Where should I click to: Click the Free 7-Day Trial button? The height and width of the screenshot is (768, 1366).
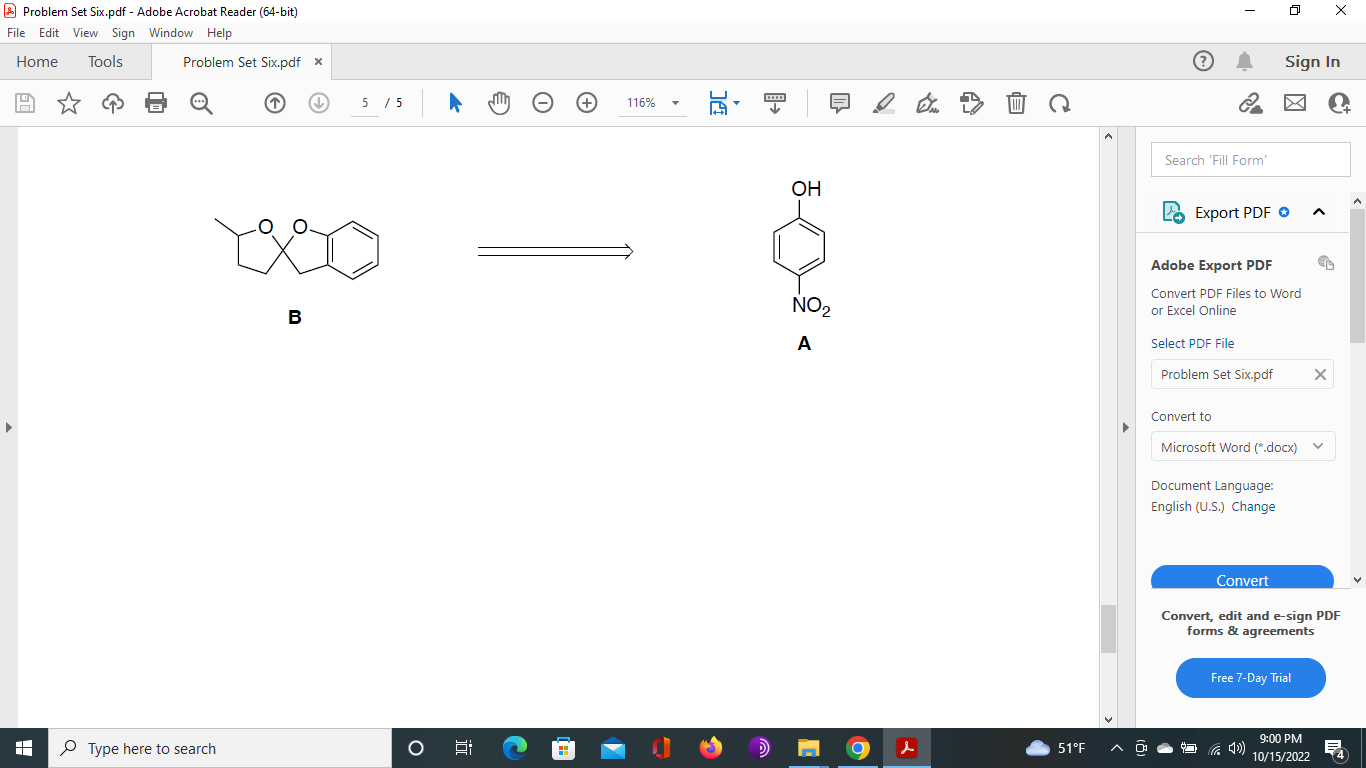[x=1250, y=678]
